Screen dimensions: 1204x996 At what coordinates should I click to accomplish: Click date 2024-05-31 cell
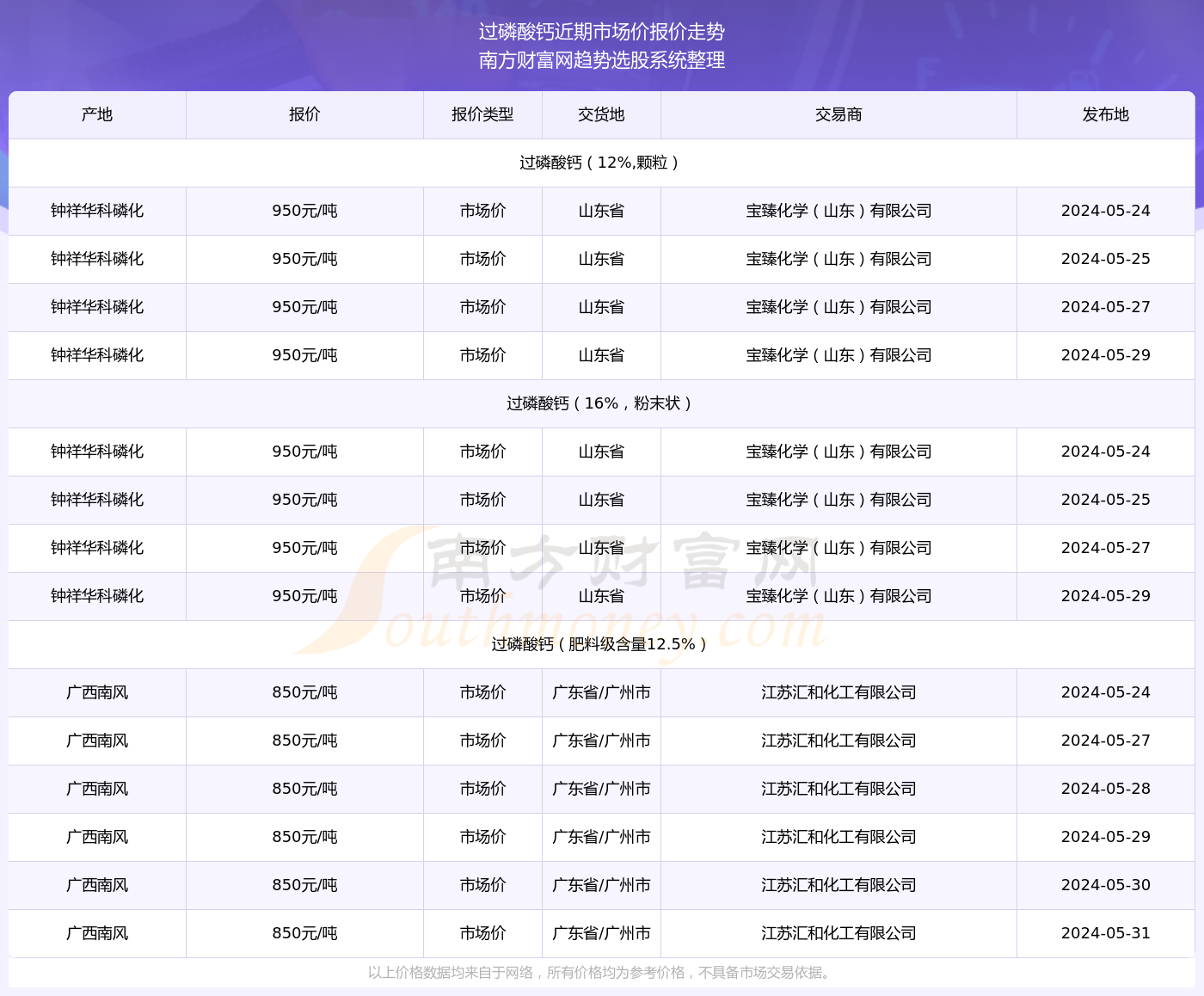point(1105,933)
